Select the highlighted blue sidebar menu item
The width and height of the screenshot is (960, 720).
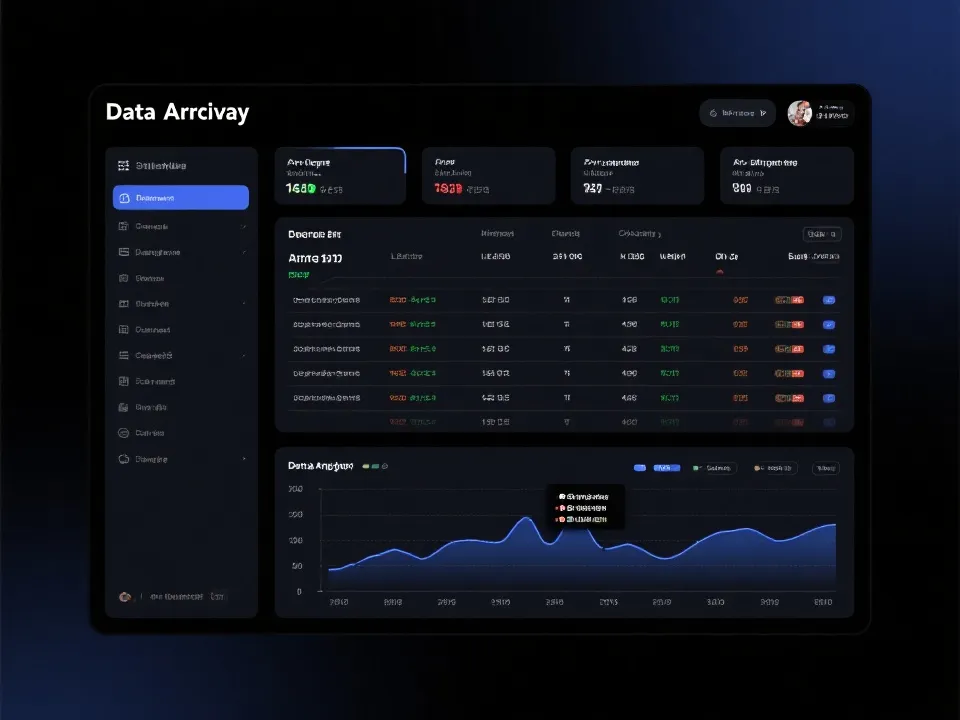(x=181, y=198)
